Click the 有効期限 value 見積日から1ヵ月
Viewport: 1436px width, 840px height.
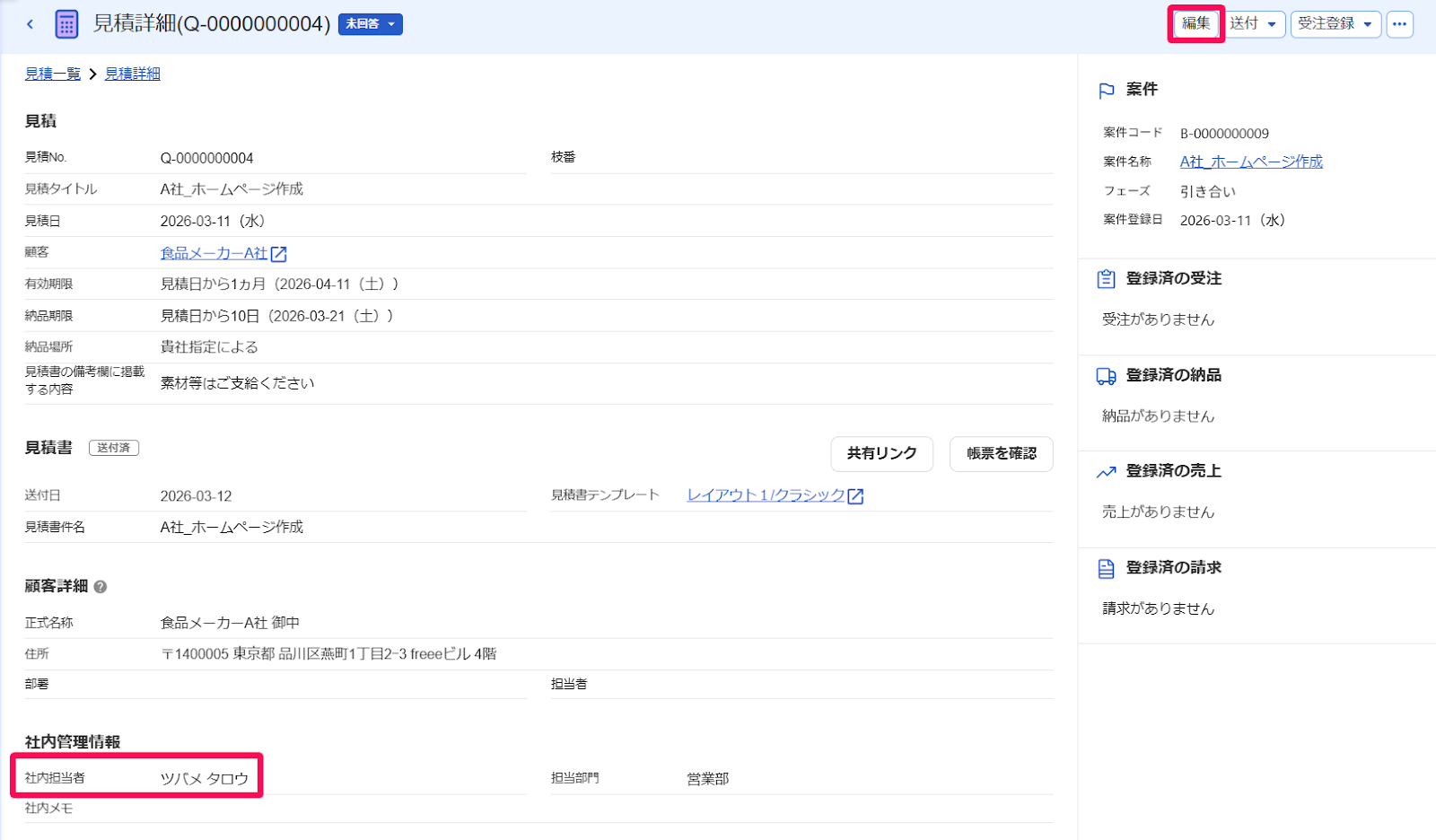[x=280, y=284]
